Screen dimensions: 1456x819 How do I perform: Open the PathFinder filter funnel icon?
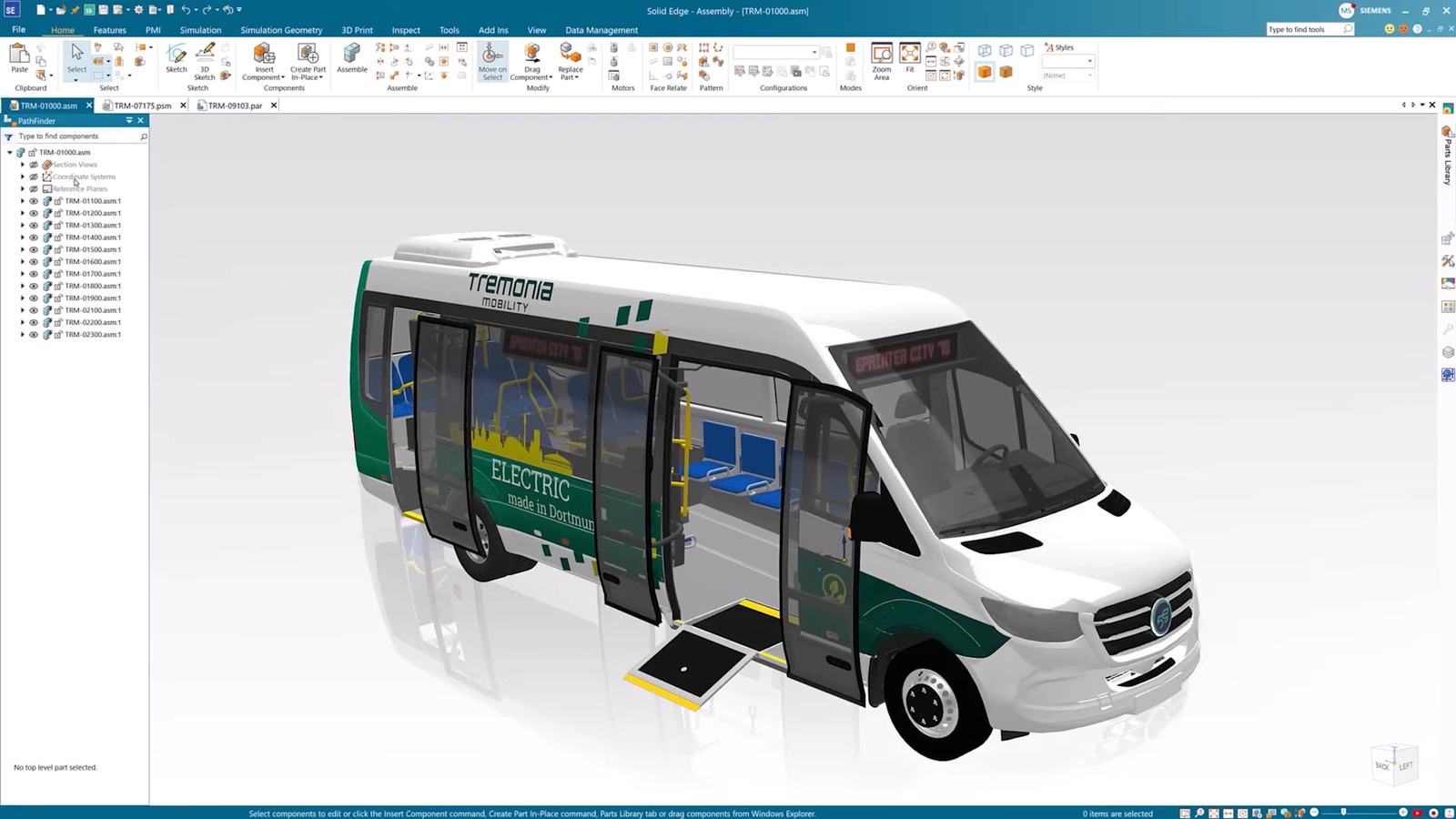9,136
